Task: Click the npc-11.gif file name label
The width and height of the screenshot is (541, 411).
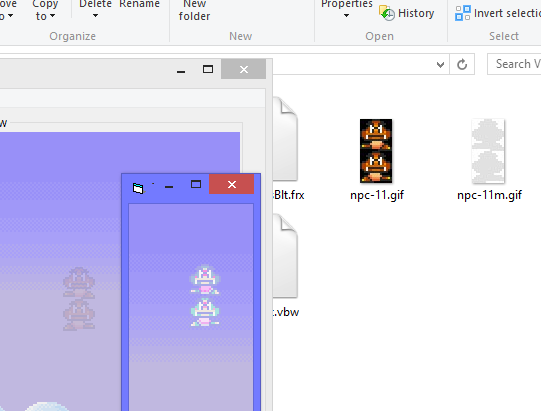Action: click(x=377, y=195)
